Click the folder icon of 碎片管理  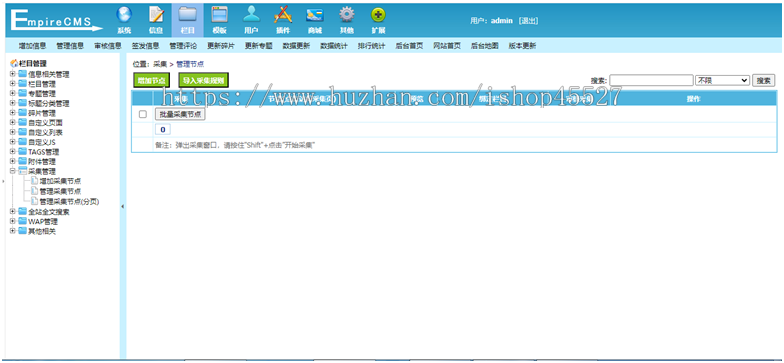point(22,113)
